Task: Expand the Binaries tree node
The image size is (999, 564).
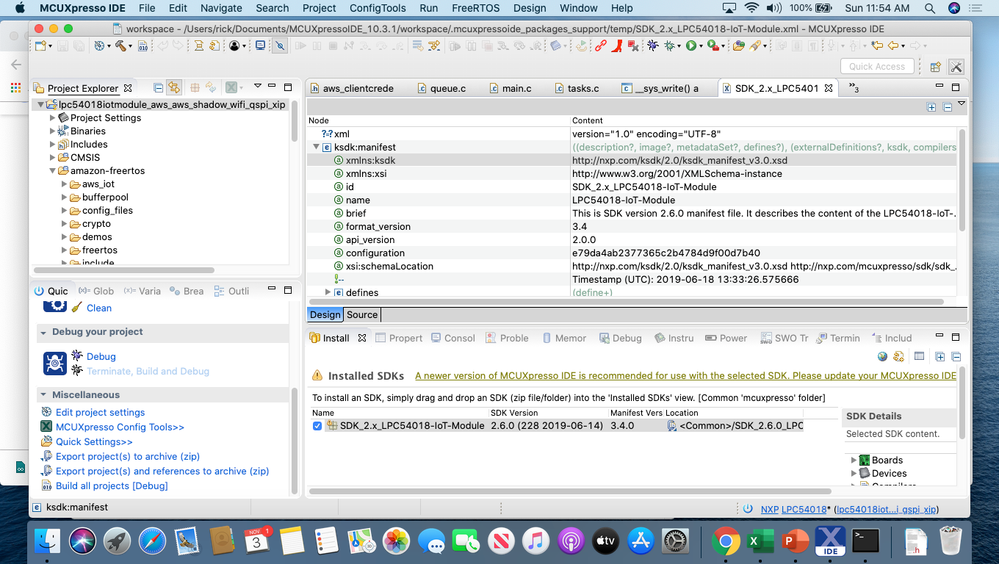Action: click(x=52, y=131)
